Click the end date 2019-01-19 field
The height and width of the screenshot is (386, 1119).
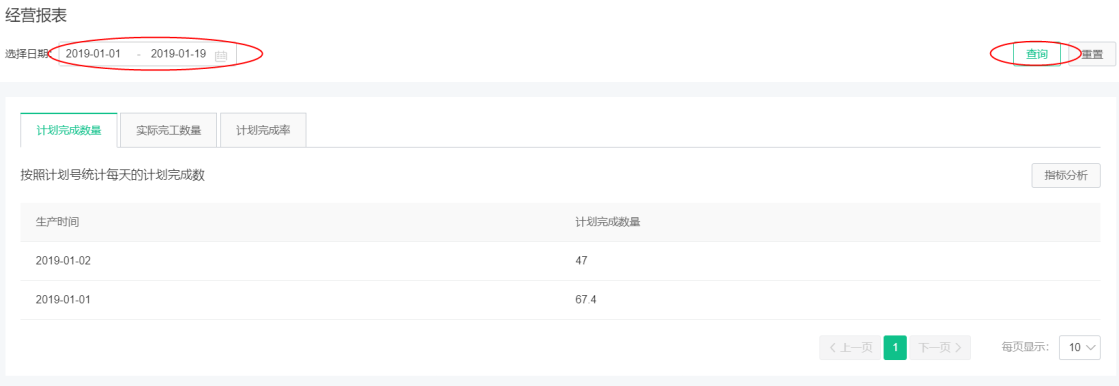tap(178, 54)
